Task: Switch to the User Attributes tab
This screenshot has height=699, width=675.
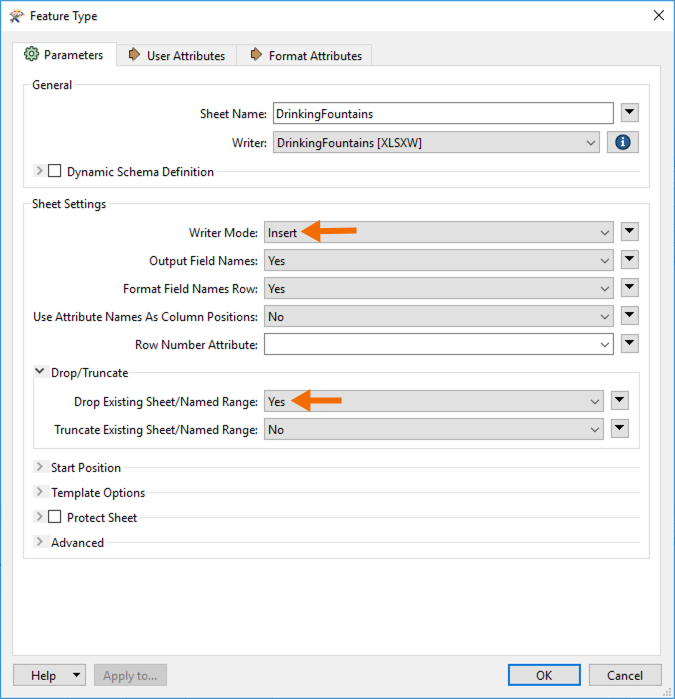Action: pos(177,56)
